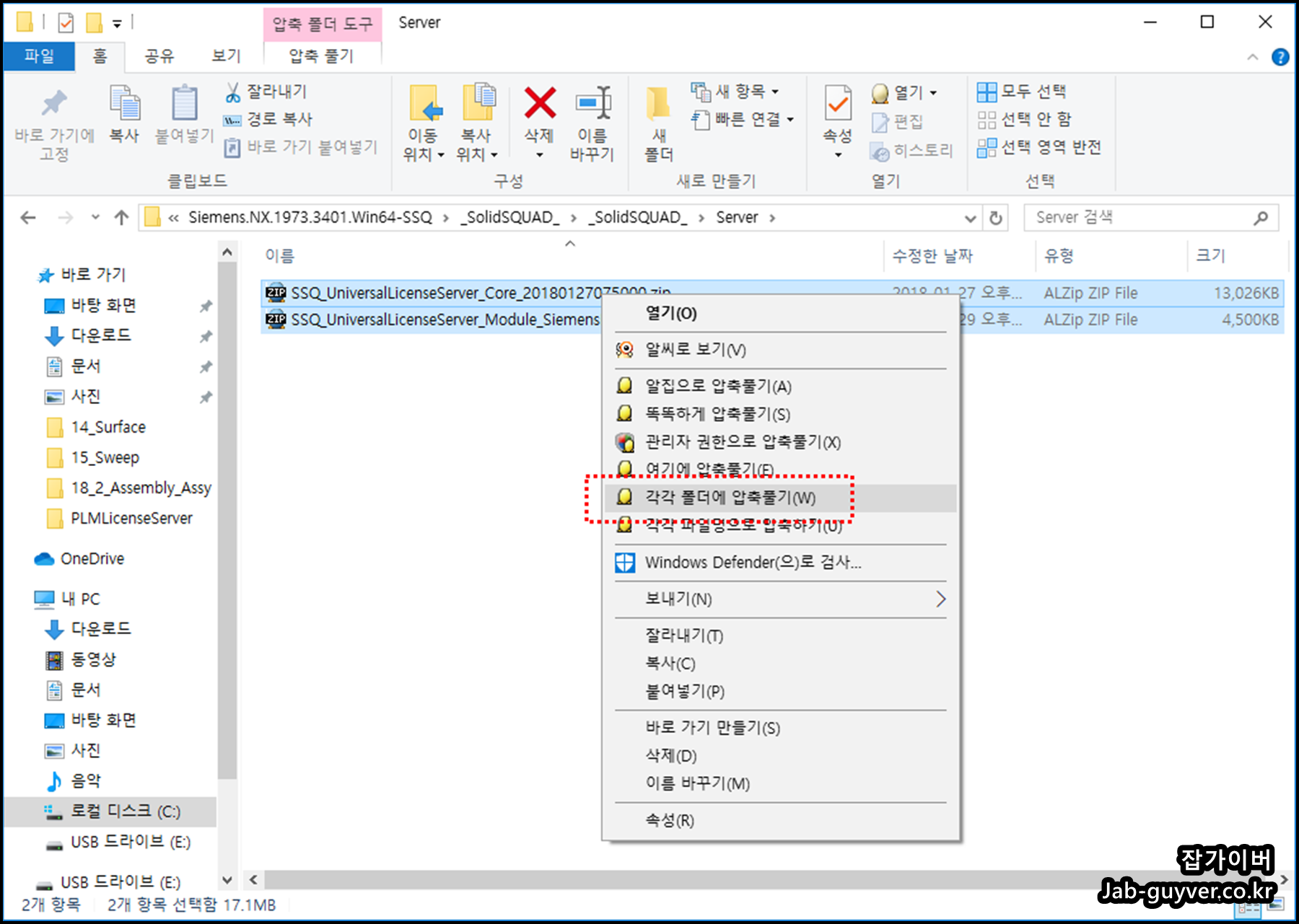Open the ribbon Open (열기) dropdown

(904, 92)
